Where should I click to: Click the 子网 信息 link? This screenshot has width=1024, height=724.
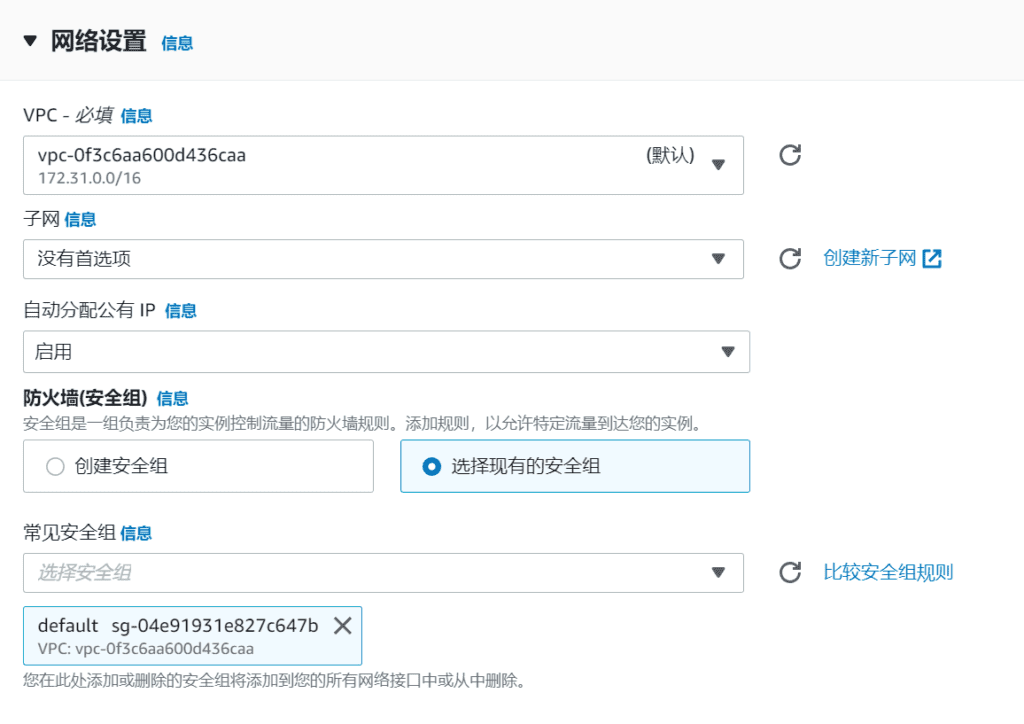80,219
